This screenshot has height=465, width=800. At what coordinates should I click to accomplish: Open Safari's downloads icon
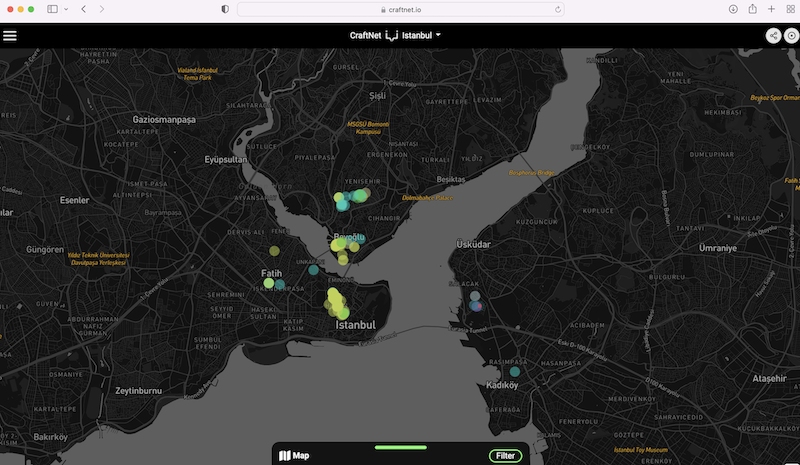coord(733,9)
